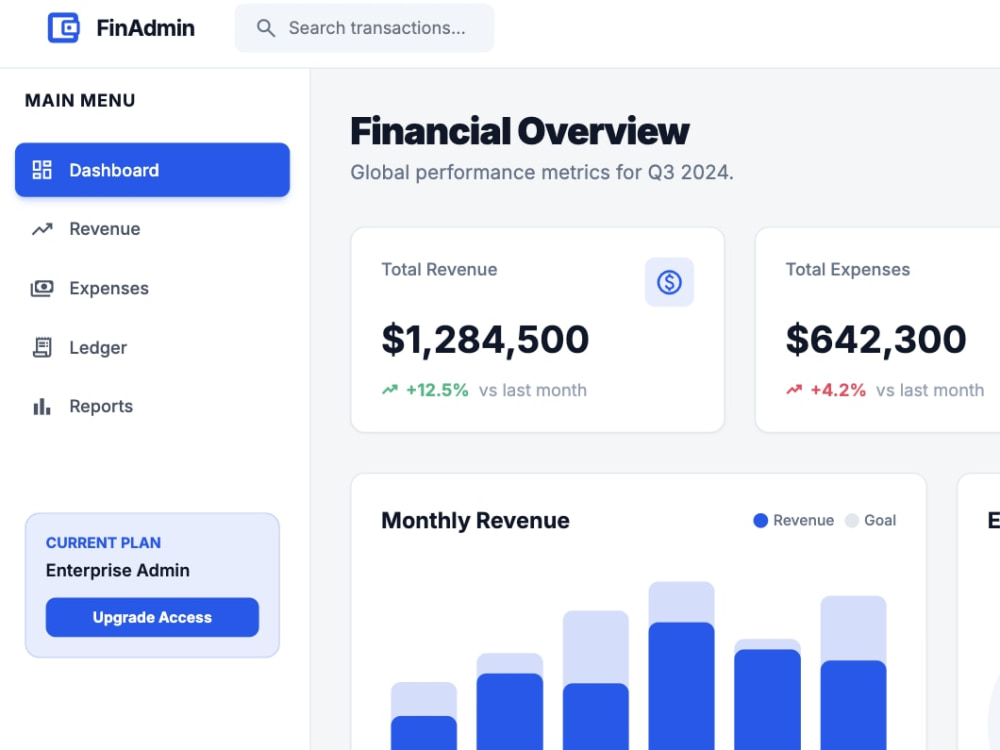Click the Expenses cash icon

tap(42, 288)
